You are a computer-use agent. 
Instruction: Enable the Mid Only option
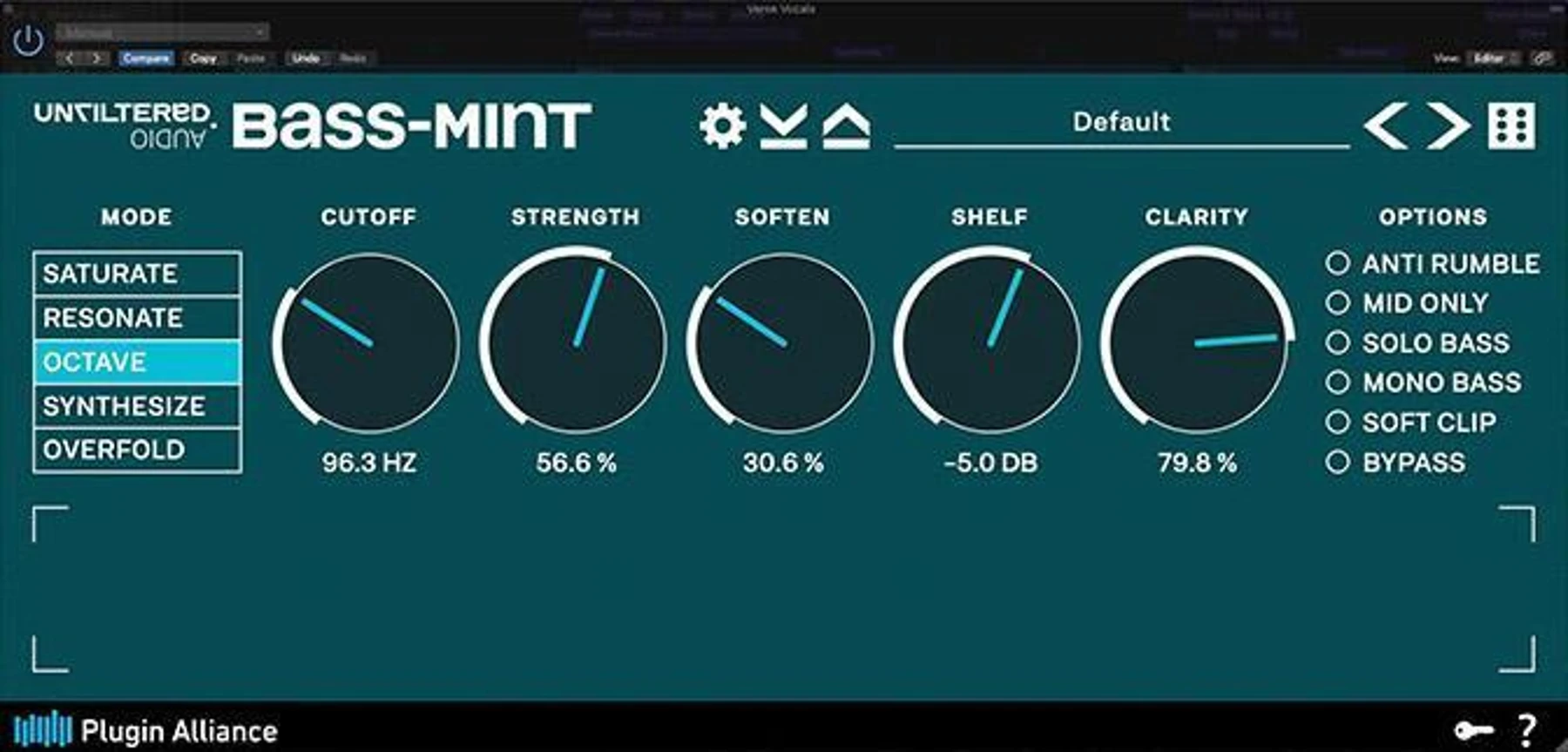(1337, 302)
